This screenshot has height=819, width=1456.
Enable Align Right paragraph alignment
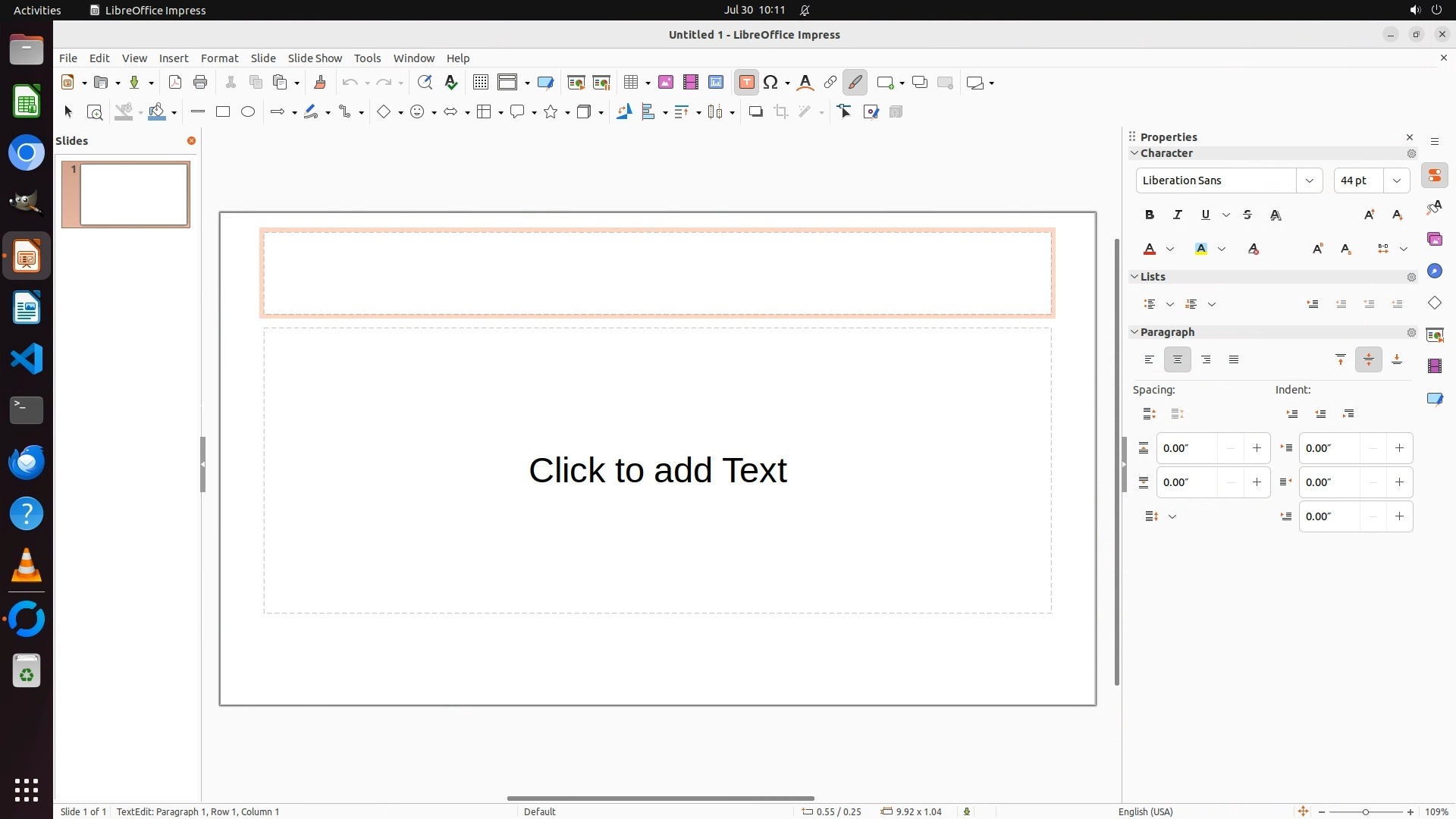tap(1206, 360)
